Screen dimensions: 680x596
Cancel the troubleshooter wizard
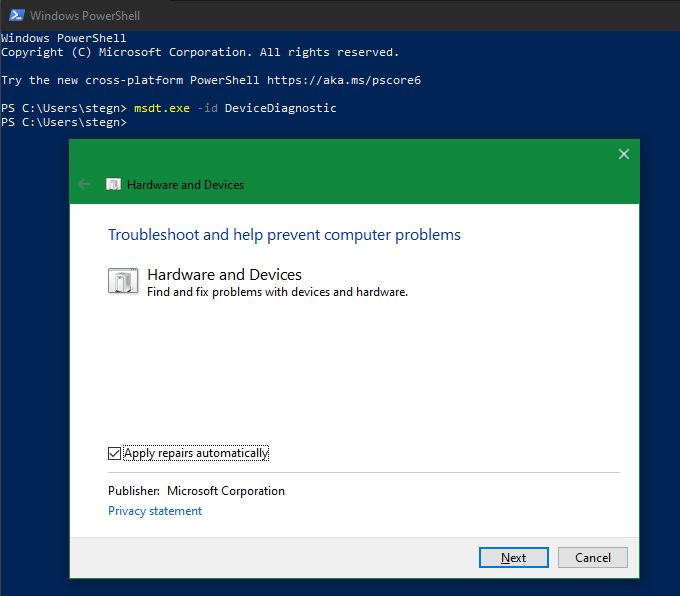tap(593, 557)
